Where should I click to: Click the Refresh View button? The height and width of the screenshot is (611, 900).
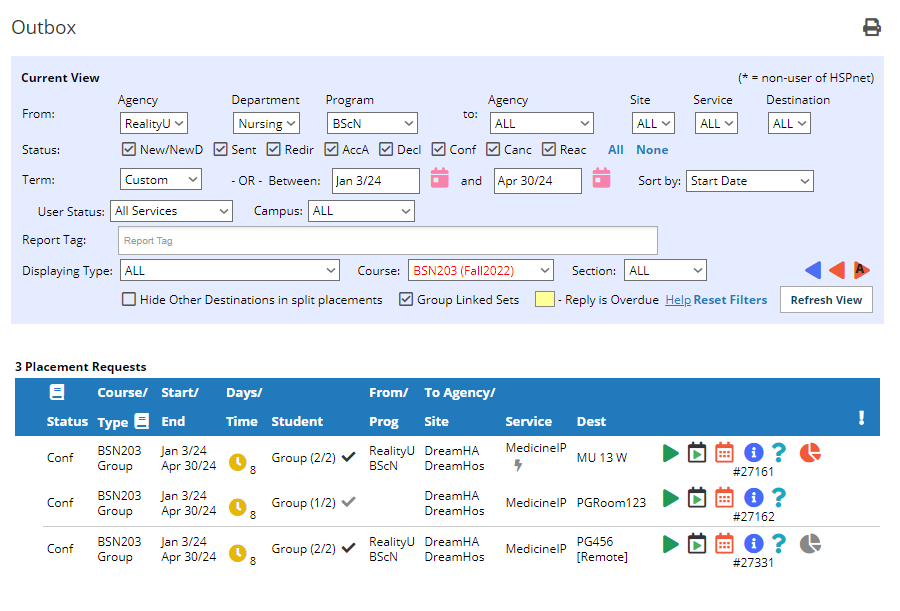pos(826,300)
